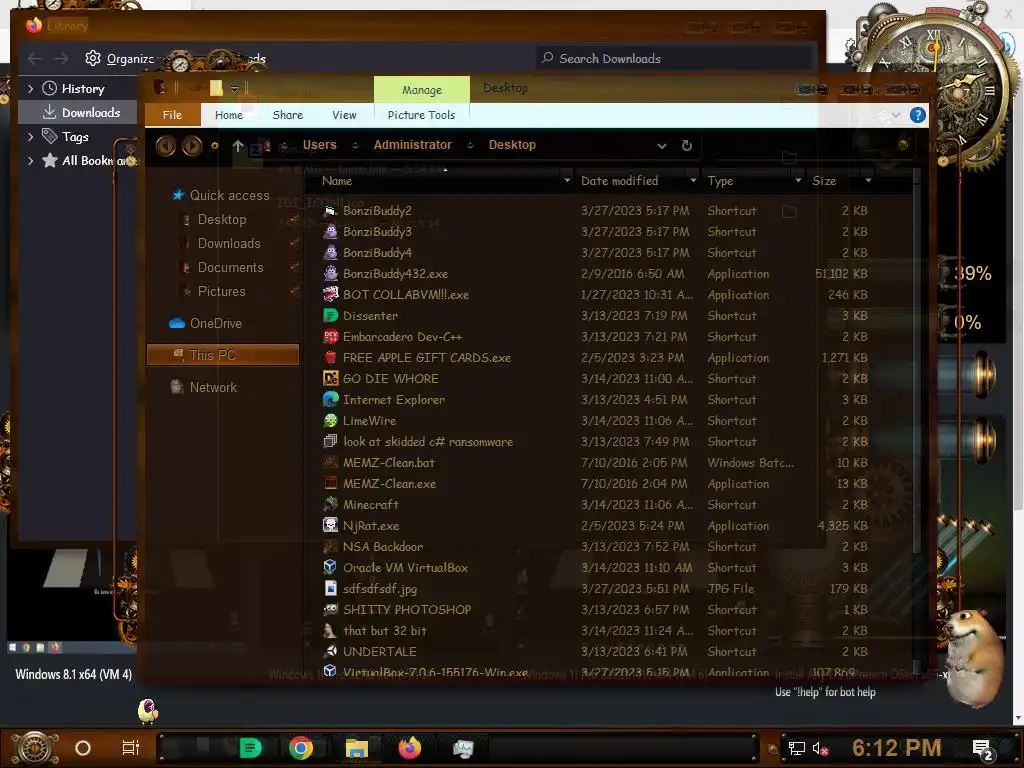Expand All Bookmarks in Library sidebar
This screenshot has width=1024, height=768.
(x=30, y=161)
